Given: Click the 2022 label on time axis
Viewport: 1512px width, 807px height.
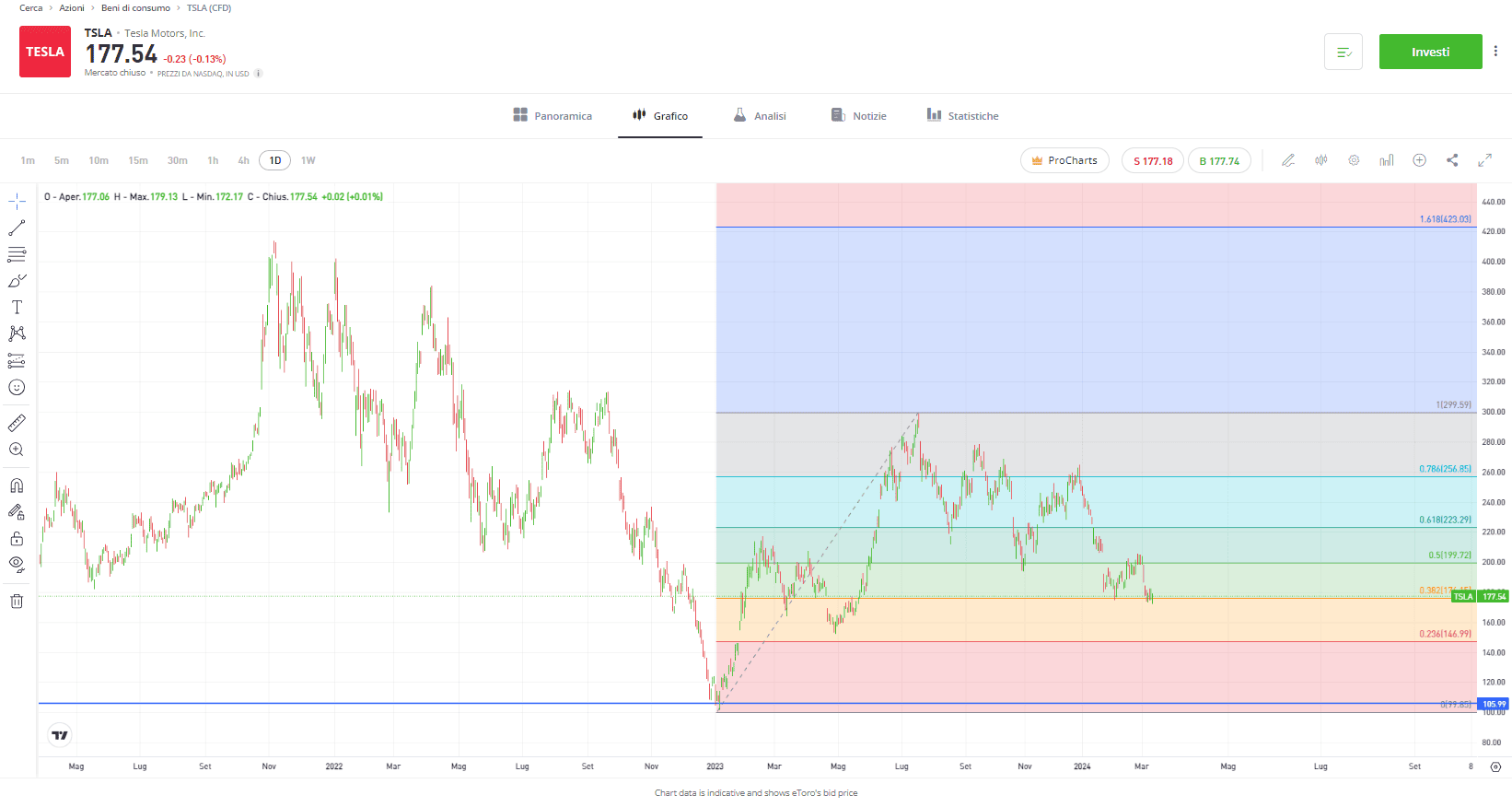Looking at the screenshot, I should tap(334, 766).
